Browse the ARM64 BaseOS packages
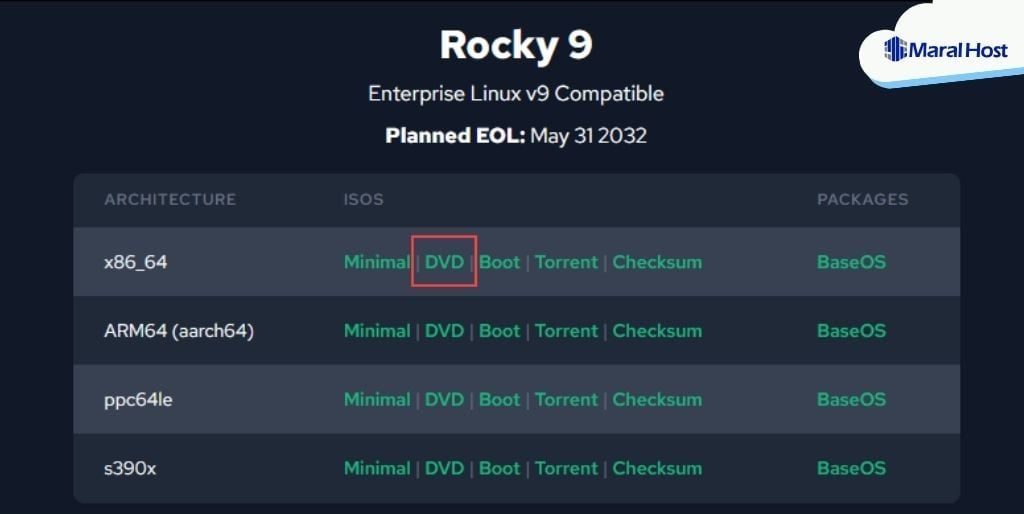Image resolution: width=1024 pixels, height=514 pixels. (851, 331)
